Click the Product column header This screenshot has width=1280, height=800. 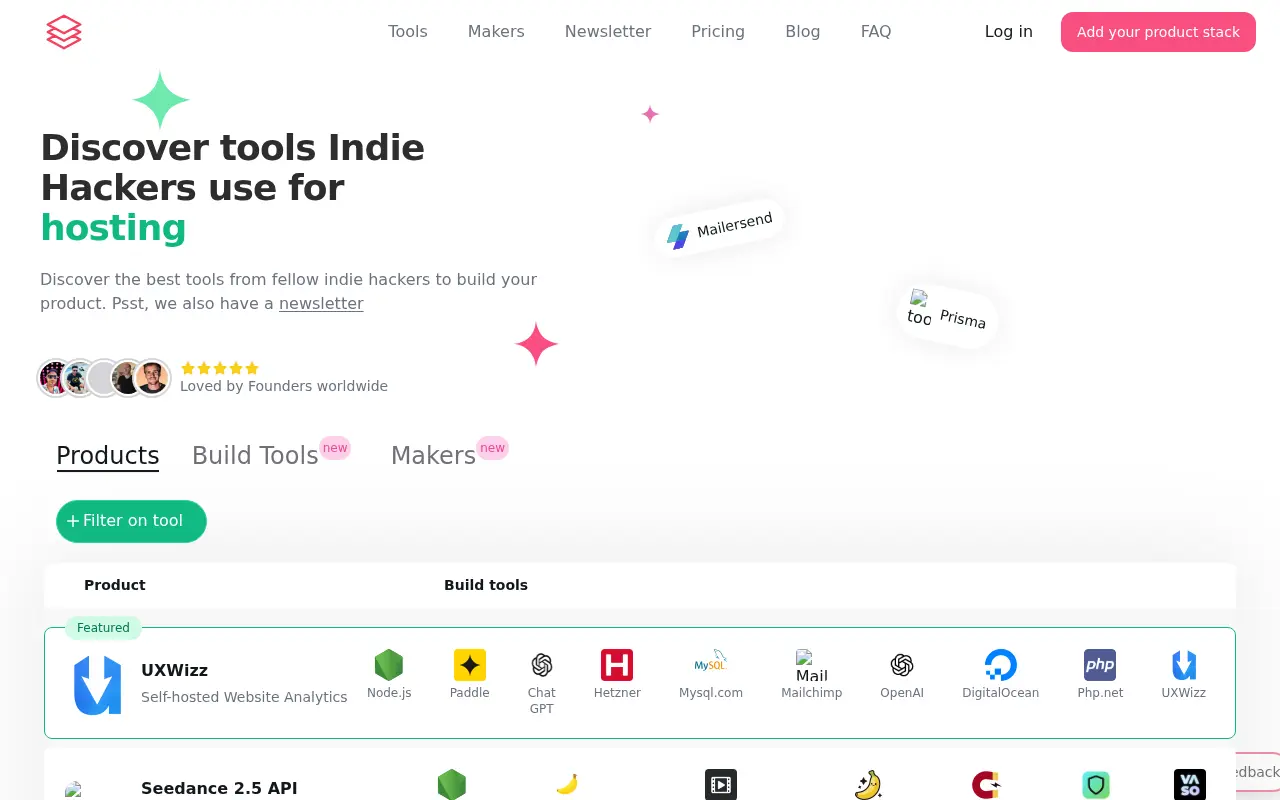click(115, 585)
